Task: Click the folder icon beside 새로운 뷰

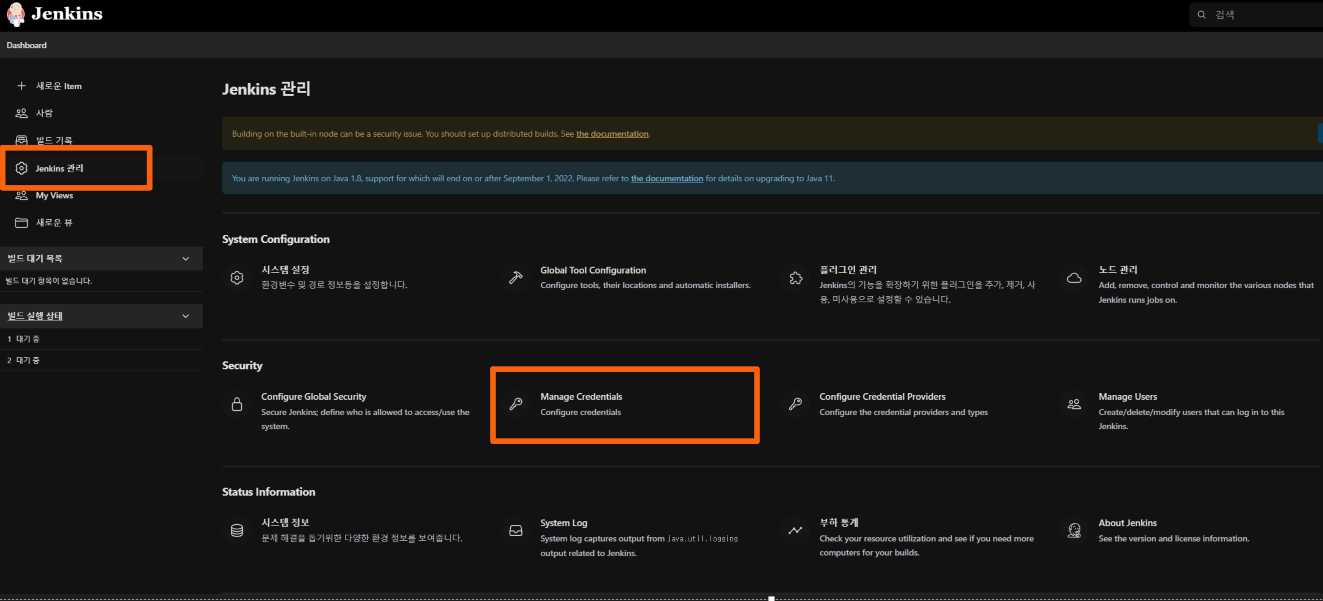Action: [22, 222]
